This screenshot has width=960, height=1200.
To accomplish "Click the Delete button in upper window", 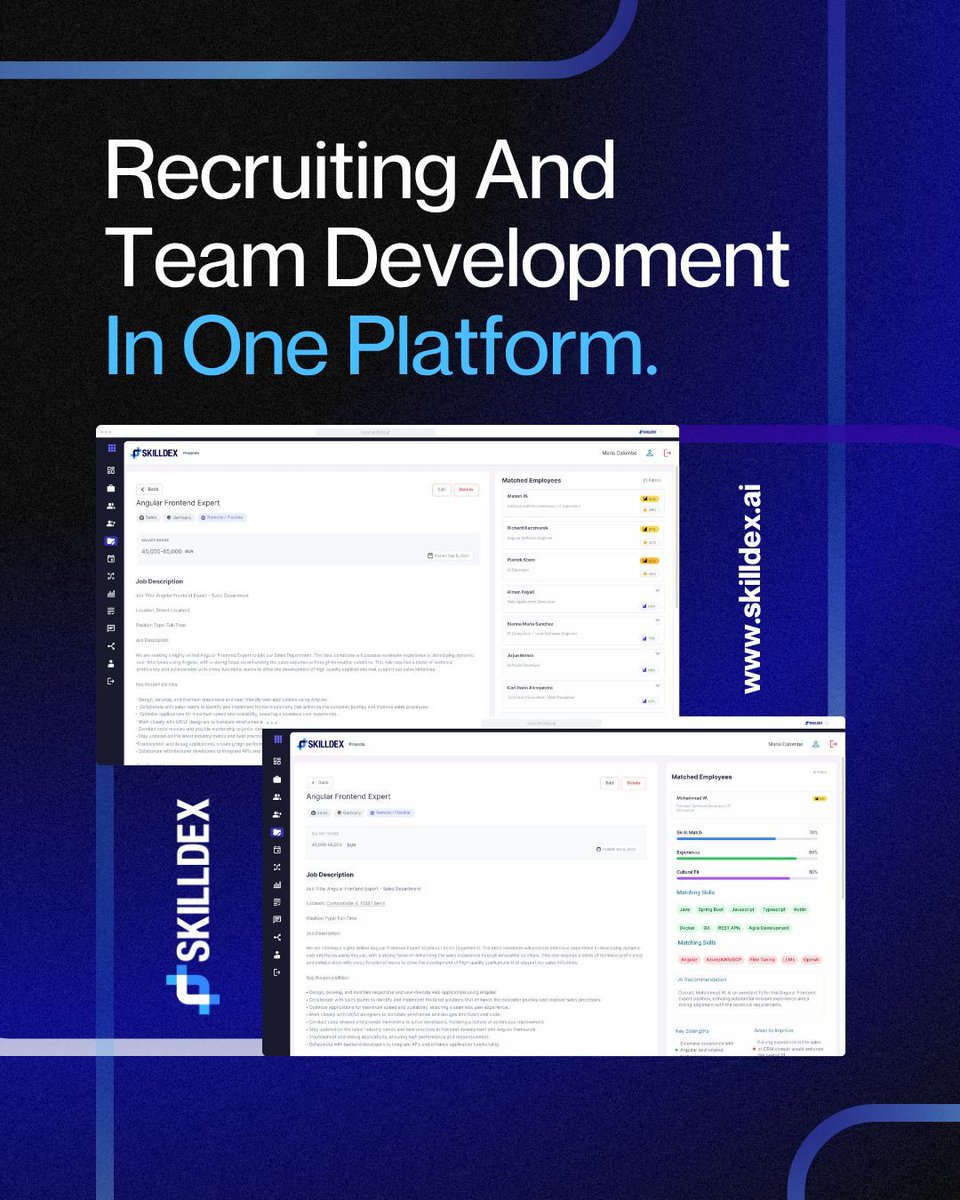I will (466, 489).
